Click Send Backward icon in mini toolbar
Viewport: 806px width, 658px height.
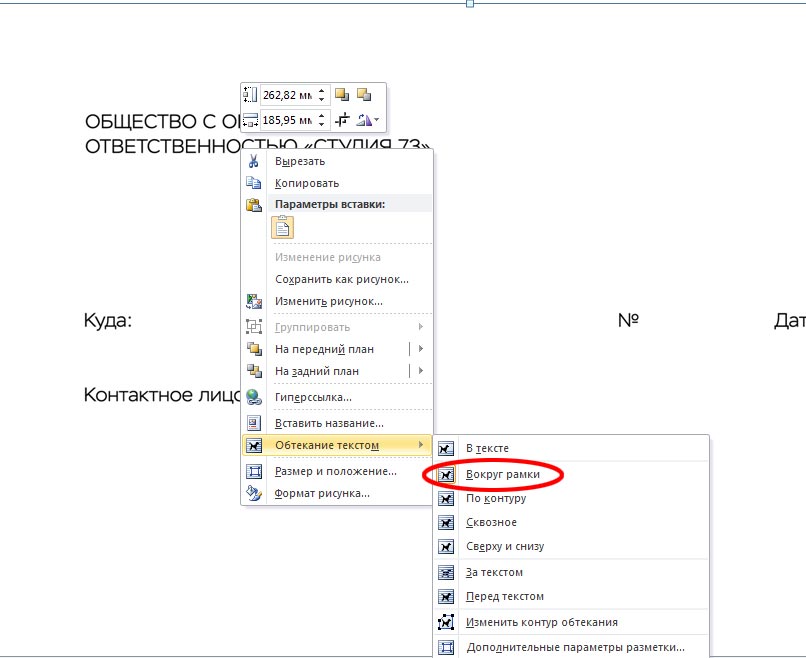(364, 95)
